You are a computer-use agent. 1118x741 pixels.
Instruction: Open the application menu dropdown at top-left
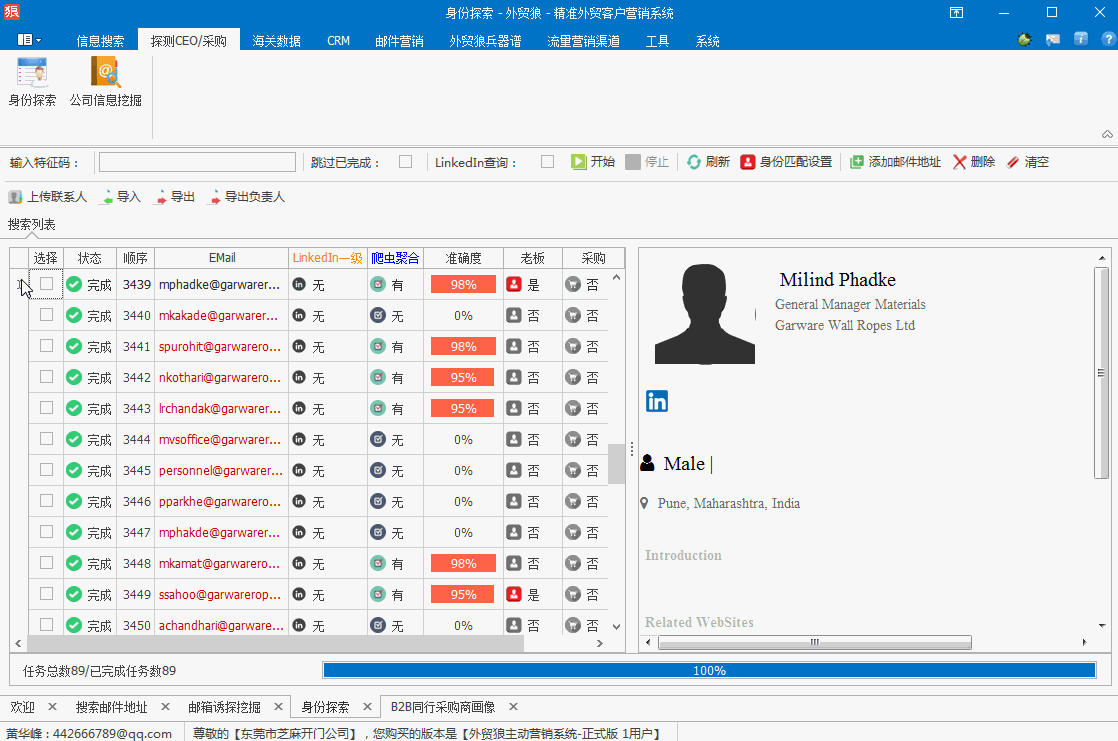pyautogui.click(x=29, y=40)
